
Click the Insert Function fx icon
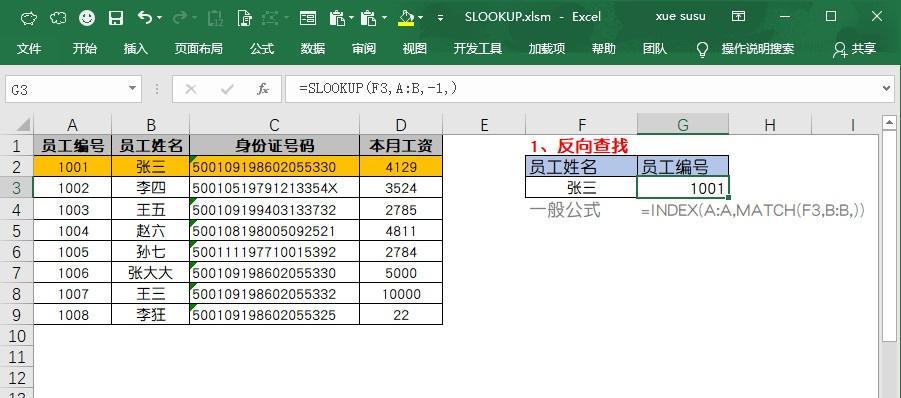[x=263, y=90]
